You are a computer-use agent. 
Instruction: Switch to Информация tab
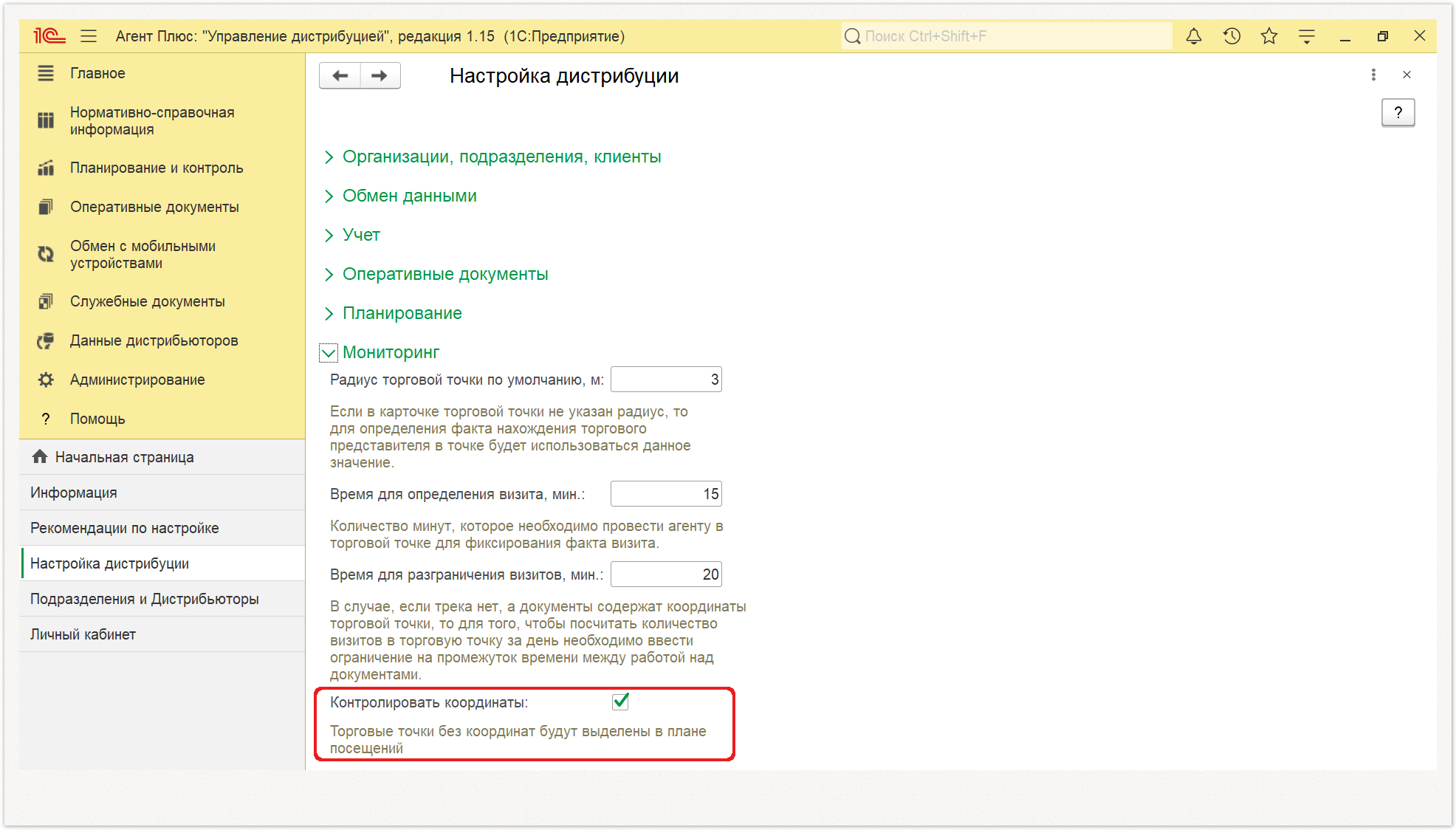[x=162, y=493]
